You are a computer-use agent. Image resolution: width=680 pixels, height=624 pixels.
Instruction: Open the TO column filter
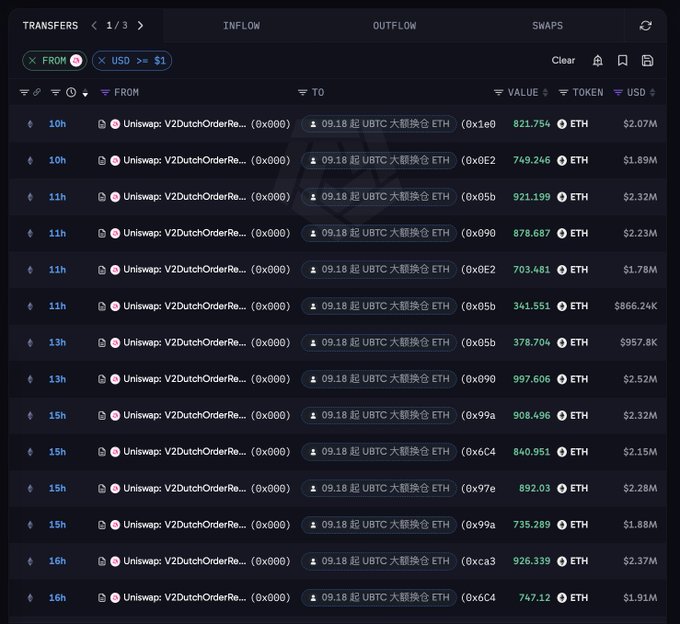[x=302, y=92]
